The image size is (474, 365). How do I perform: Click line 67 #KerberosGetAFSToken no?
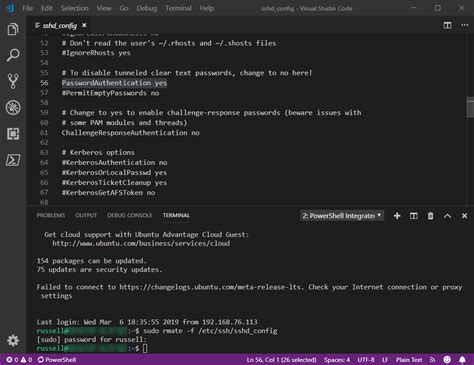click(108, 192)
